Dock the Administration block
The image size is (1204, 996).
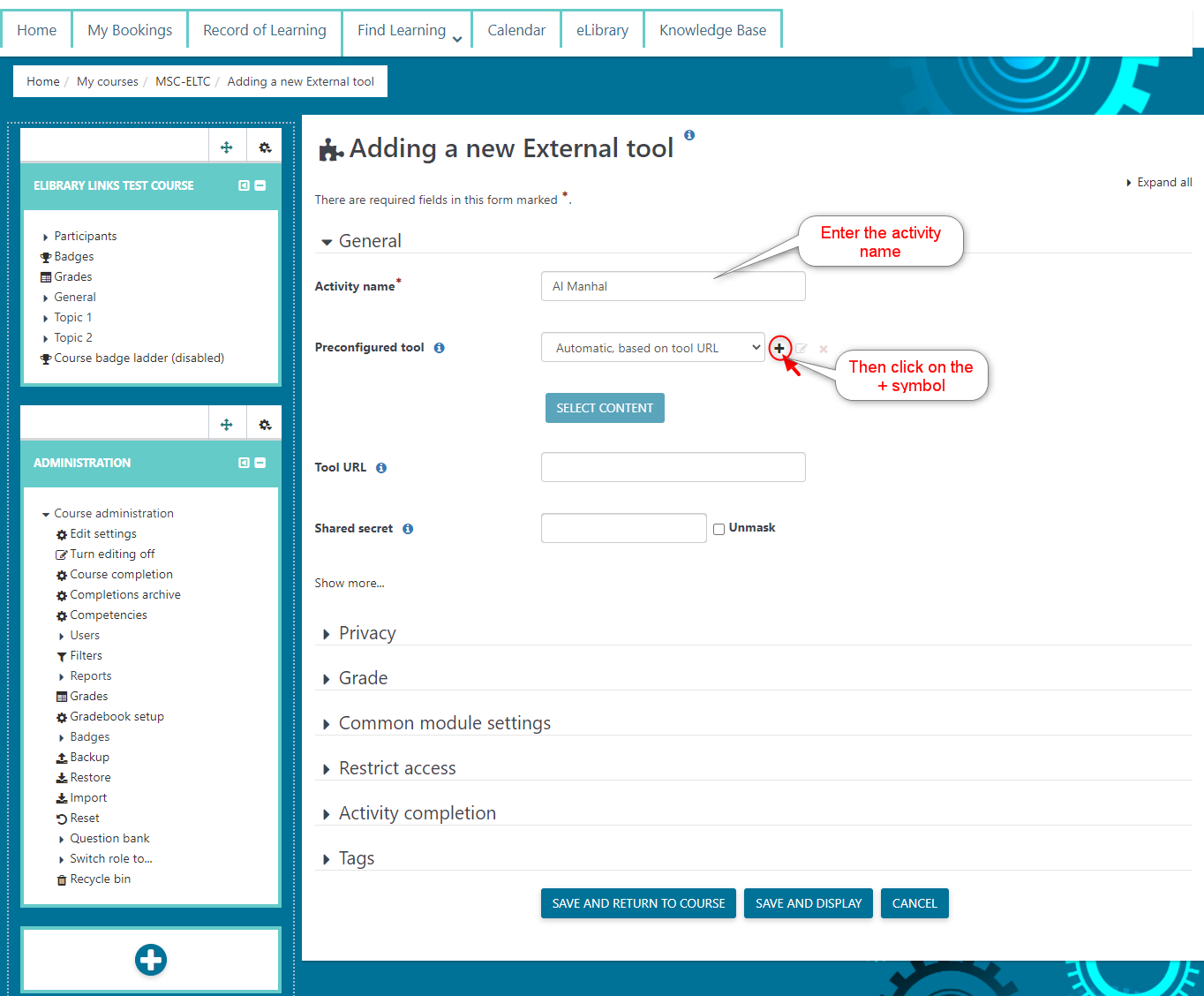pos(245,463)
